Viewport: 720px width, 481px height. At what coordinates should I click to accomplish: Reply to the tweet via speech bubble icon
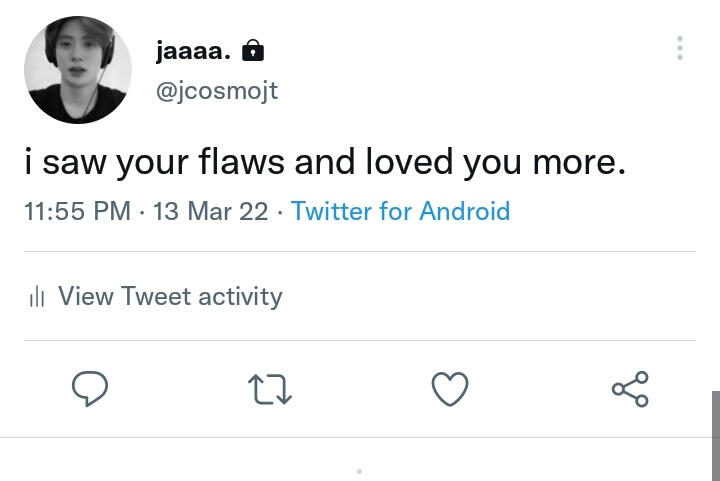(x=90, y=389)
